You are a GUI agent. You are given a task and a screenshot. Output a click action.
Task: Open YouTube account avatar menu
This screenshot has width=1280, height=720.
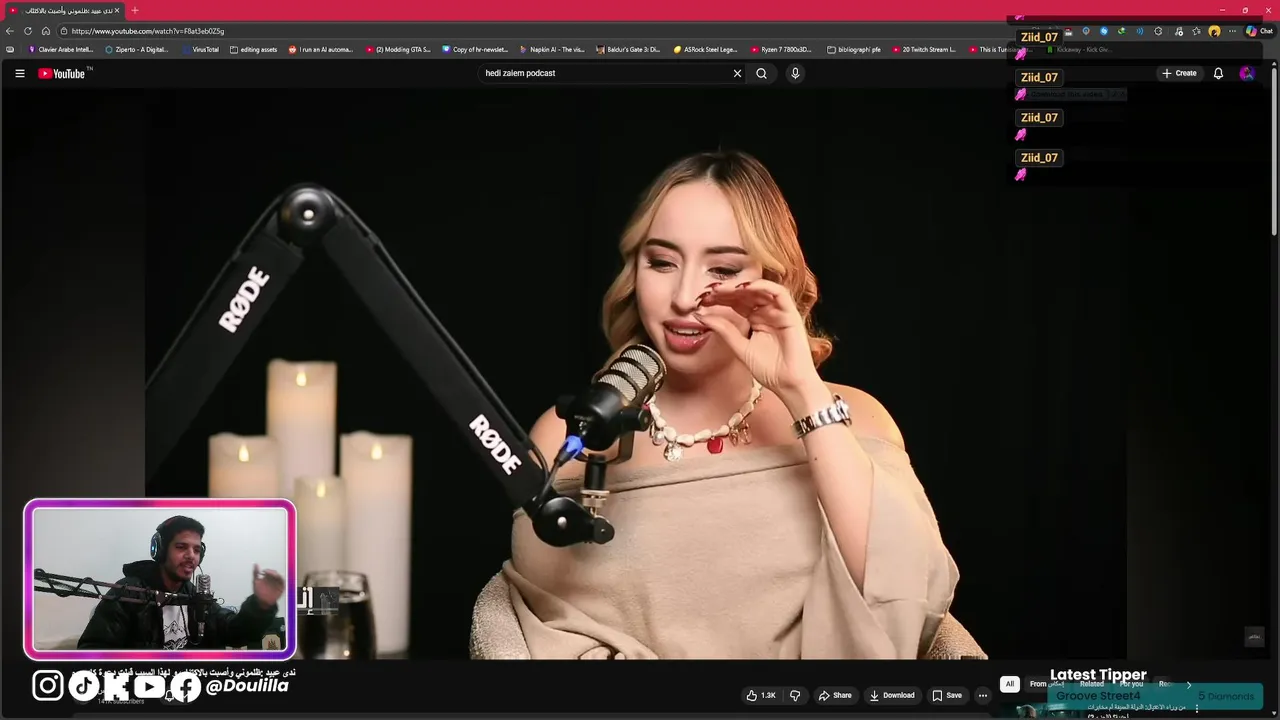(1246, 73)
